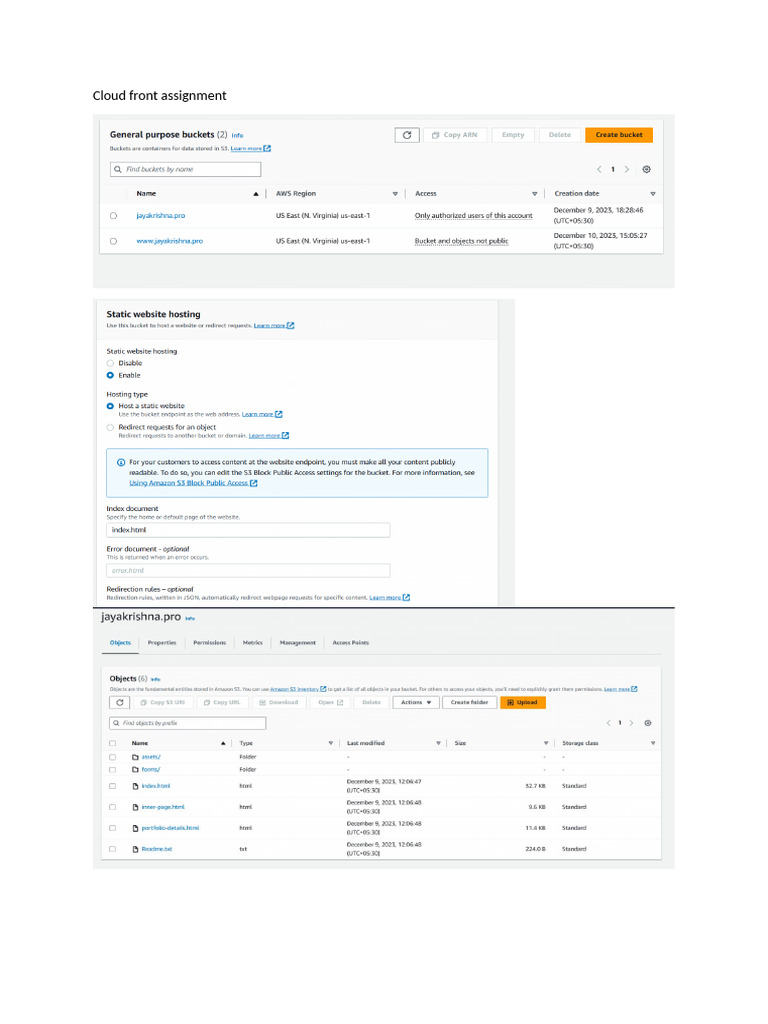Sort objects by Storage class column

tap(653, 743)
